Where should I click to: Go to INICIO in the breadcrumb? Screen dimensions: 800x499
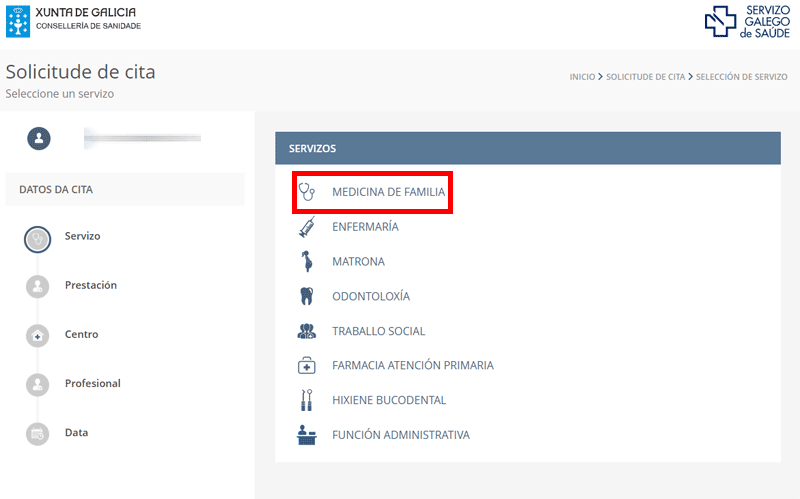[x=582, y=77]
